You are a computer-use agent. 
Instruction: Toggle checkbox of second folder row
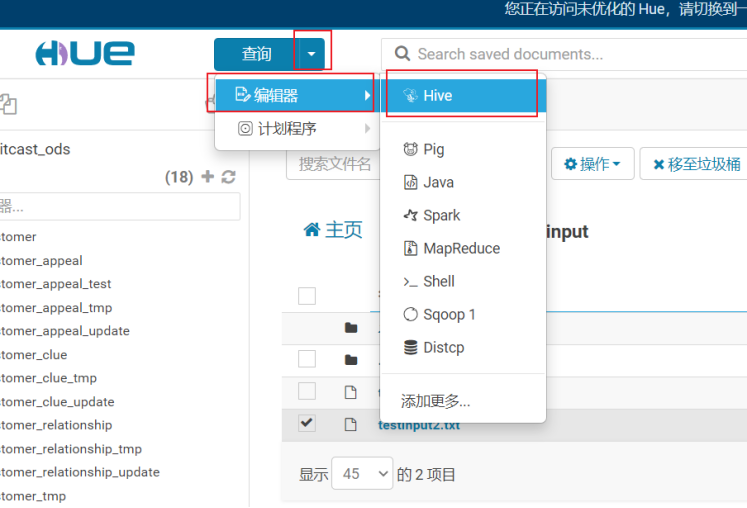pyautogui.click(x=307, y=359)
